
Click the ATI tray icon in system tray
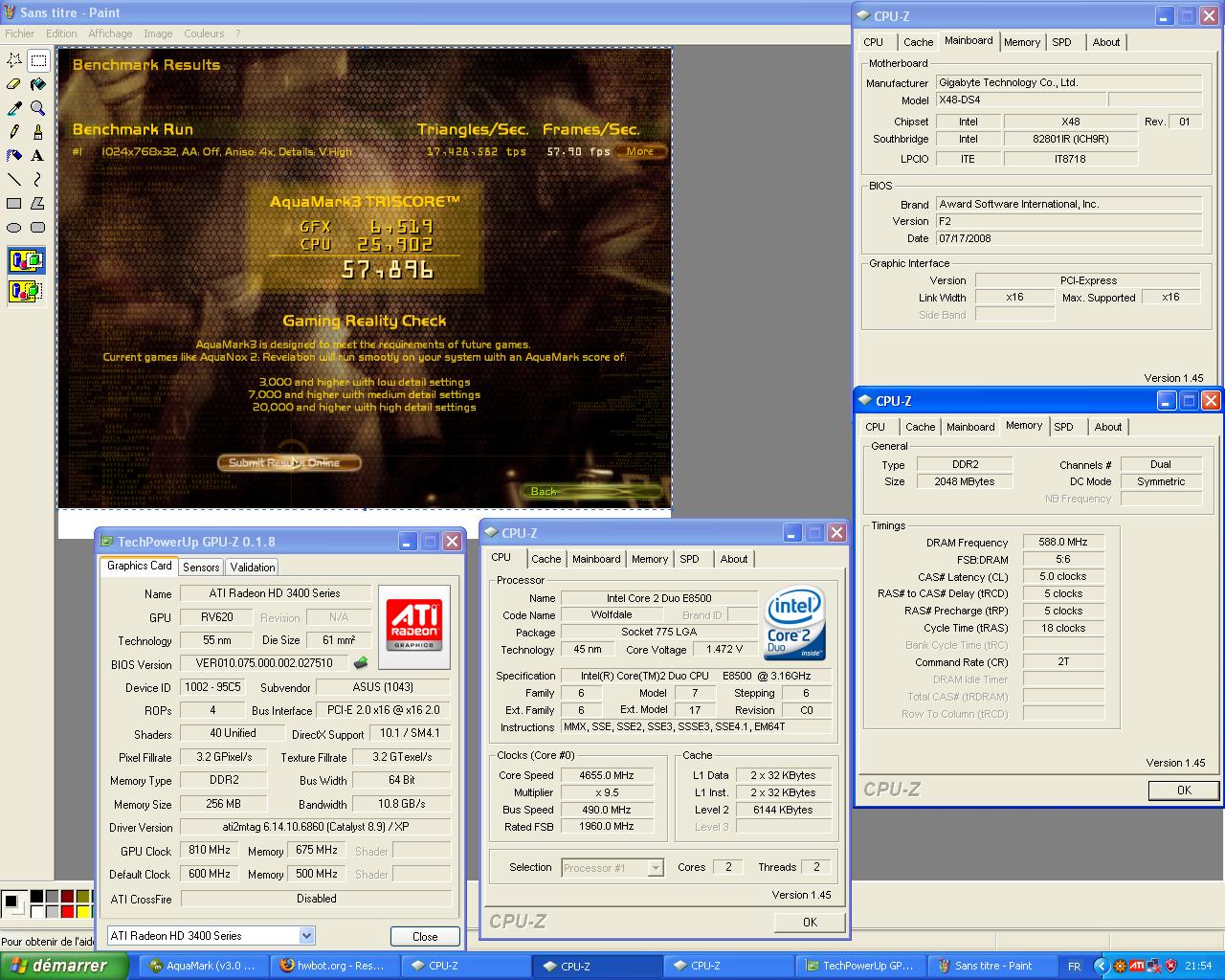(x=1137, y=966)
